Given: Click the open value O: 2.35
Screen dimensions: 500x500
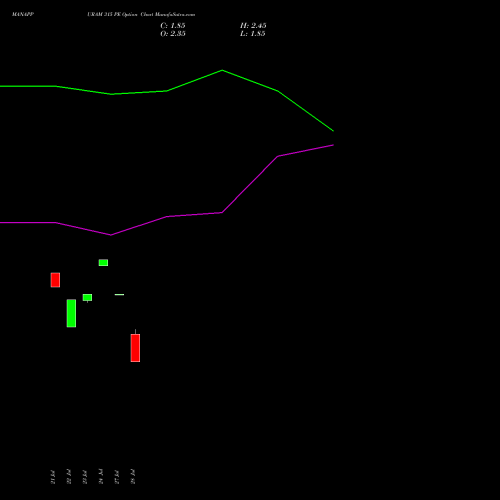Looking at the screenshot, I should [173, 34].
